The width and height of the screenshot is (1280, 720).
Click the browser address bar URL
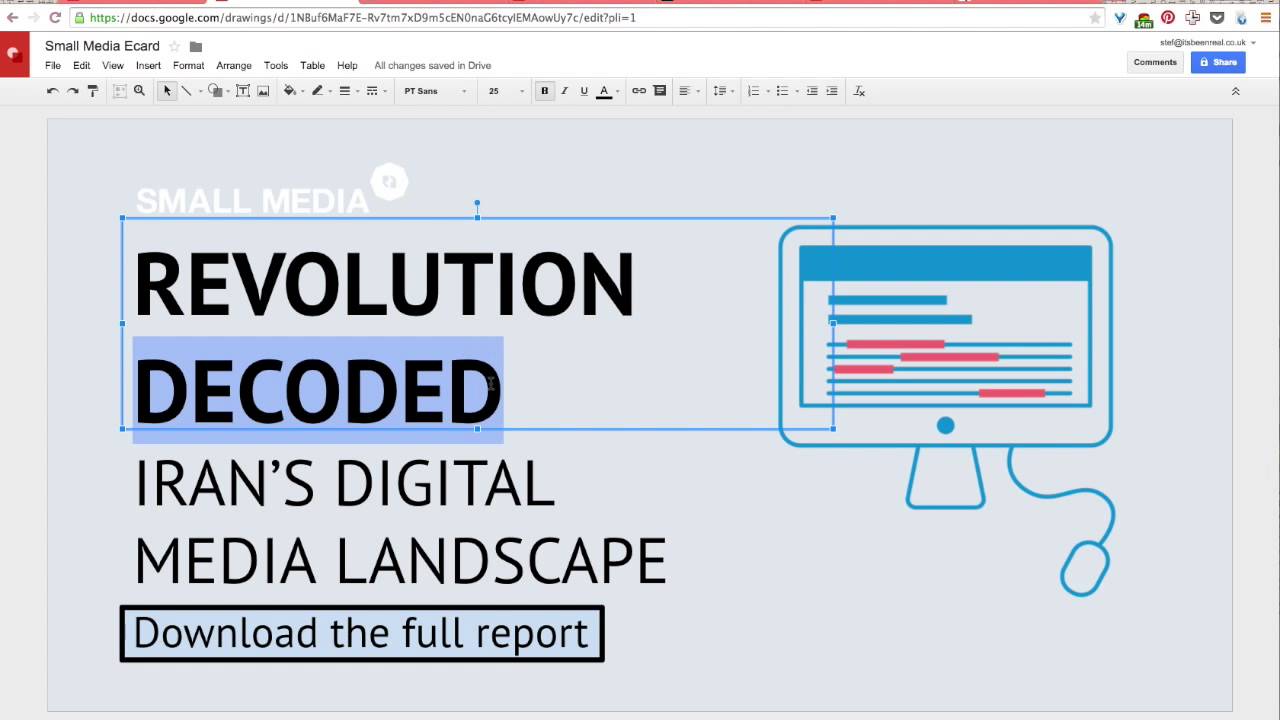[362, 17]
